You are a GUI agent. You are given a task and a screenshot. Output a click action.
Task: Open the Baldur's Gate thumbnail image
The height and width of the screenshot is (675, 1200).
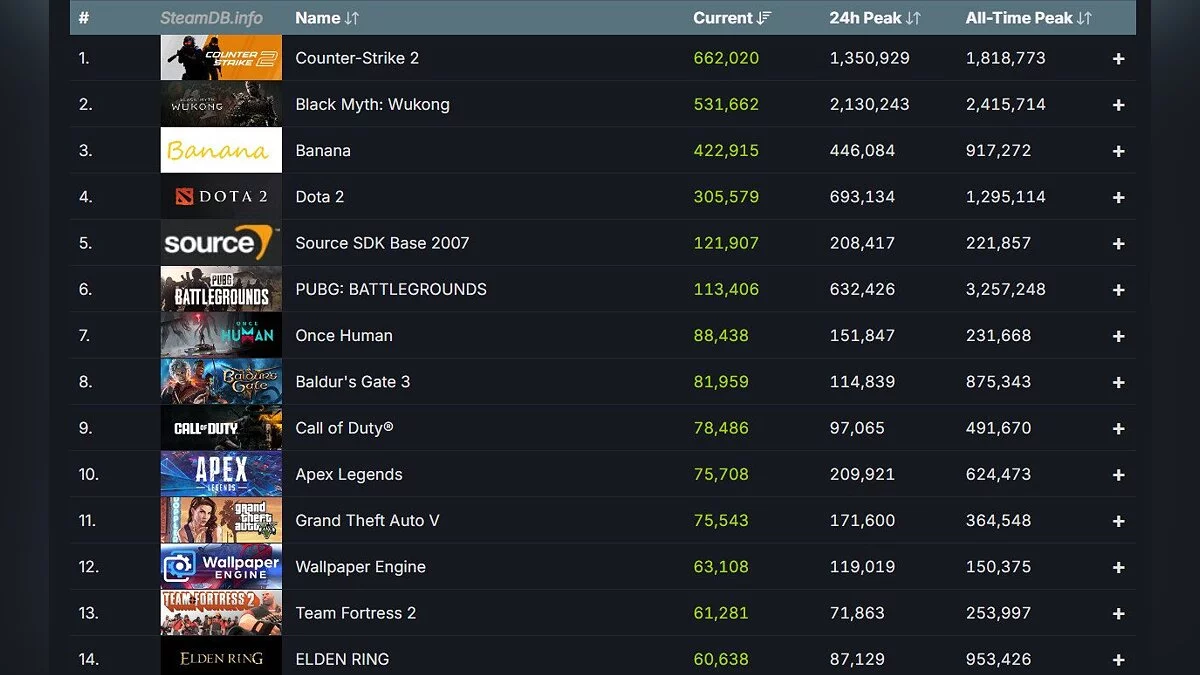click(x=221, y=381)
